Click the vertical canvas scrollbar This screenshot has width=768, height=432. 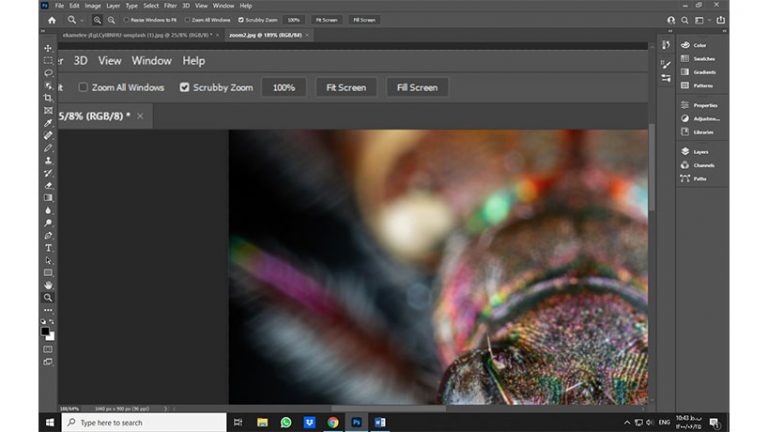point(651,167)
